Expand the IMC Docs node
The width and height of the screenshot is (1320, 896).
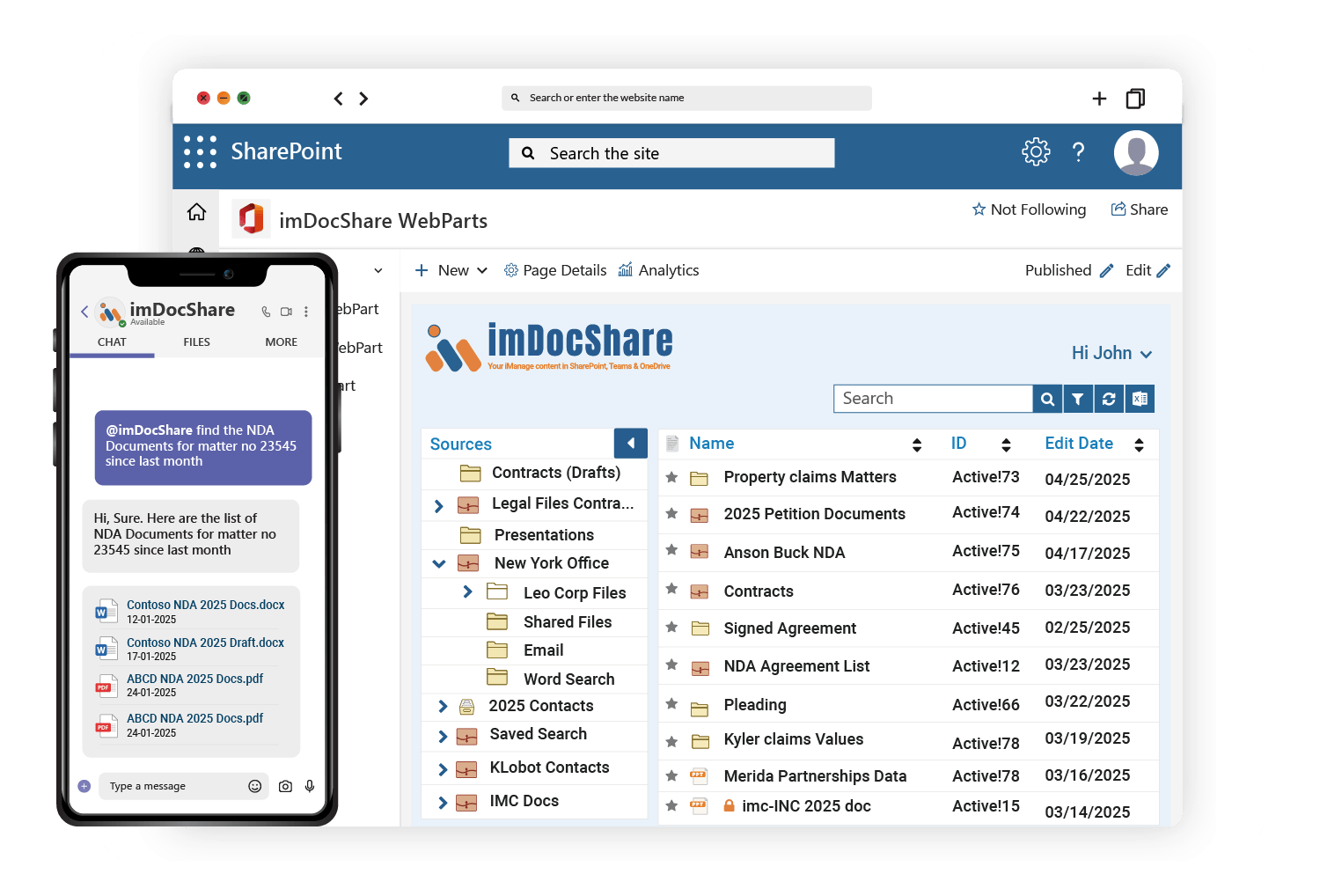point(443,803)
